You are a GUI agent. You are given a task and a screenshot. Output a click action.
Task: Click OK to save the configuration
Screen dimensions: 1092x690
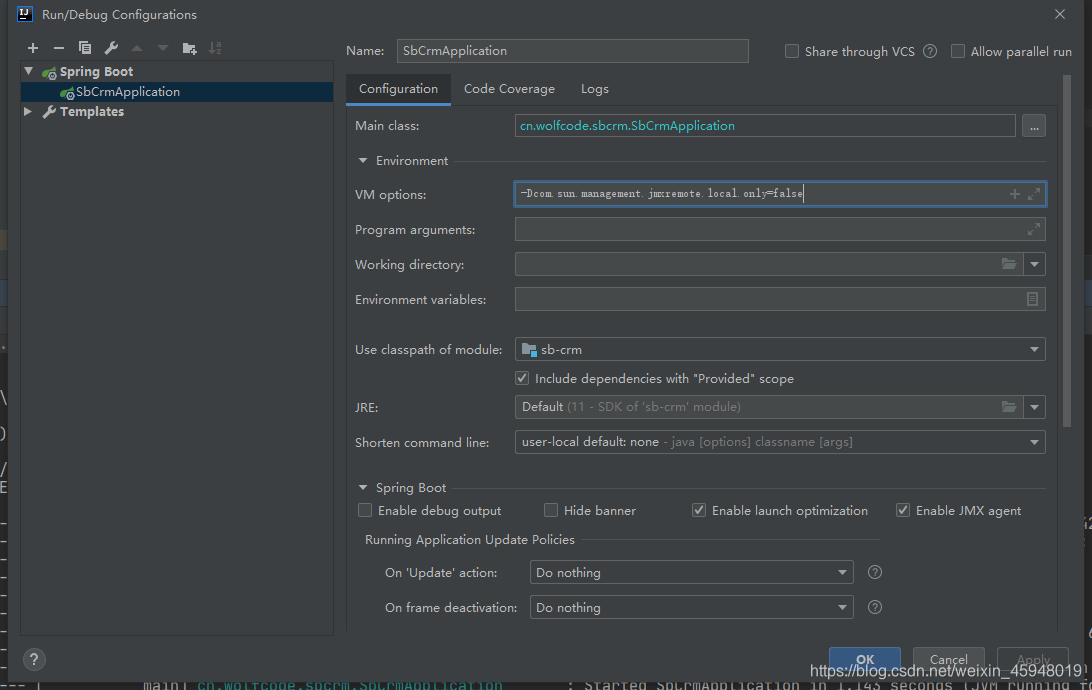click(x=864, y=657)
